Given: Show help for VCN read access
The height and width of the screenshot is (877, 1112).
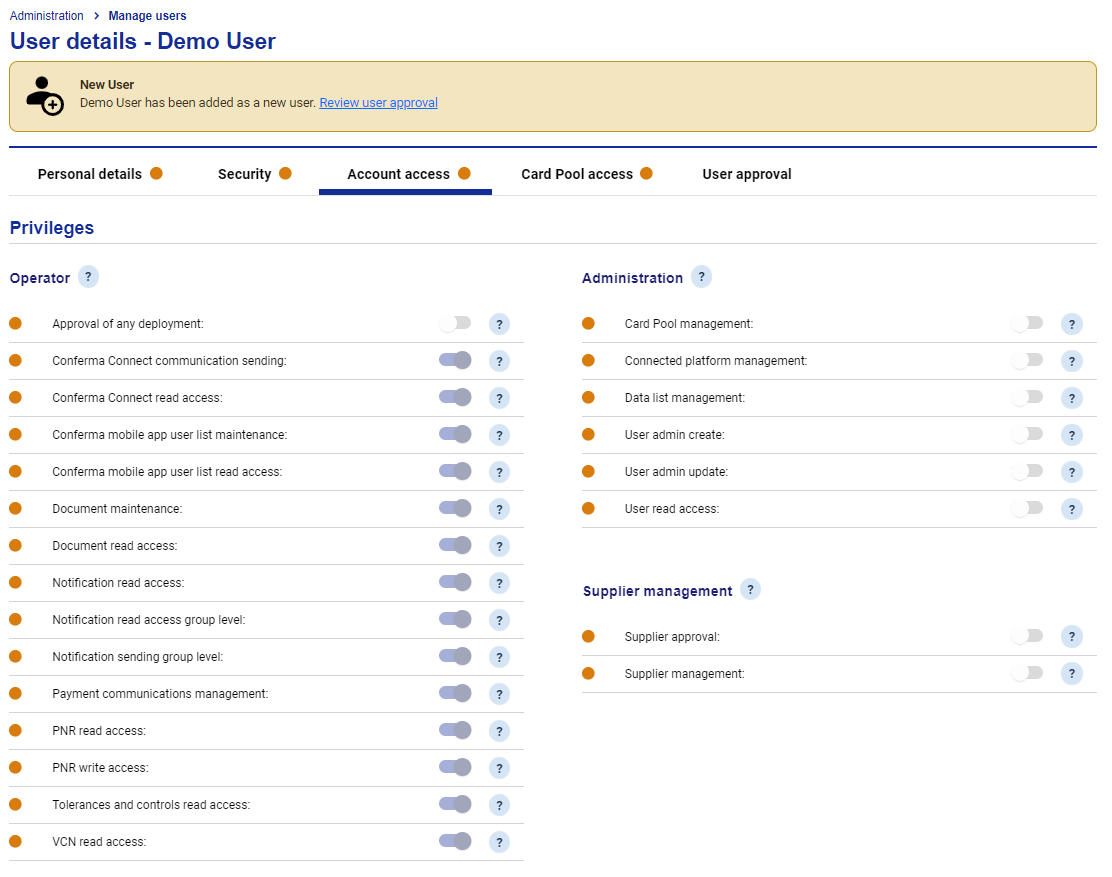Looking at the screenshot, I should tap(499, 842).
